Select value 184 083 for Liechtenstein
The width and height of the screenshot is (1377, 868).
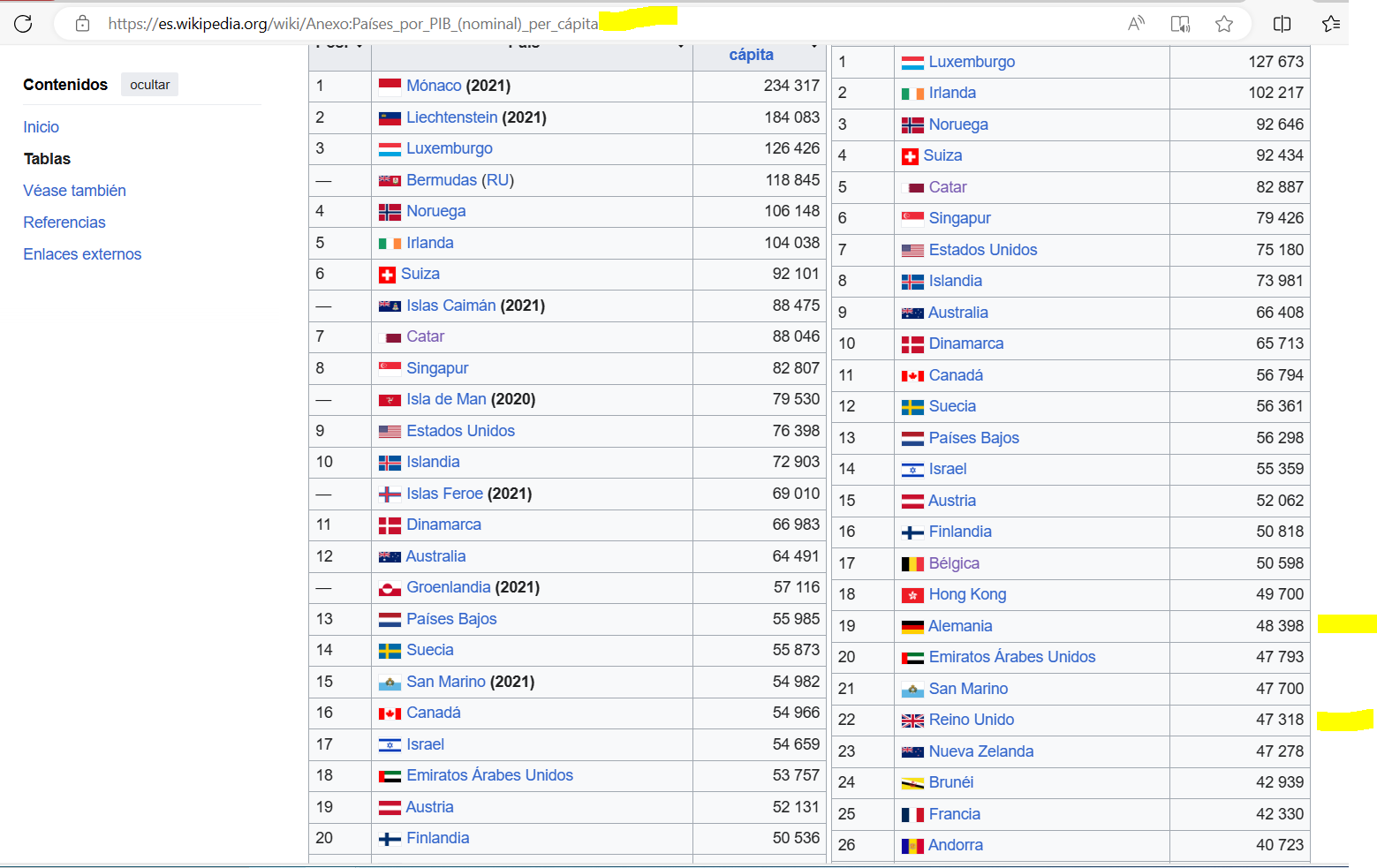point(791,117)
